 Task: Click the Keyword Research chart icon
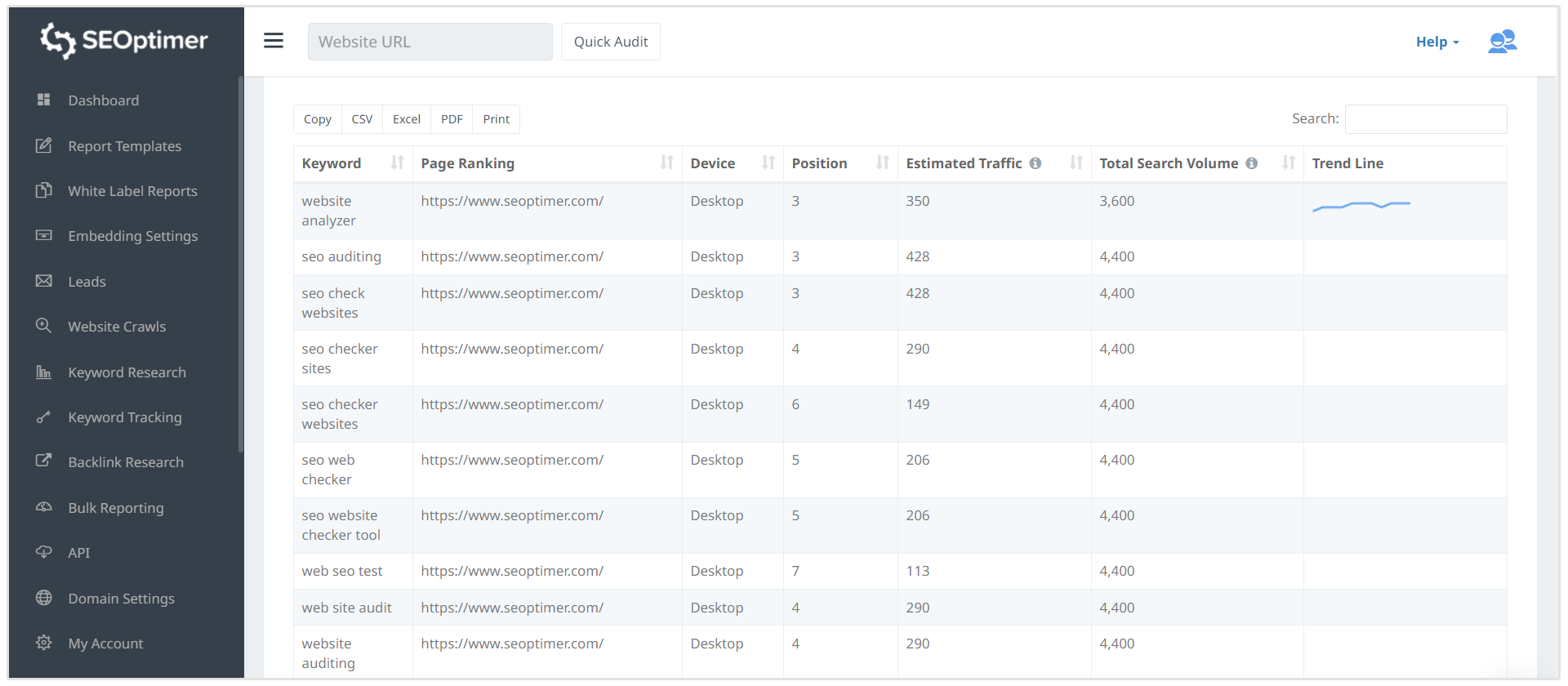tap(44, 372)
